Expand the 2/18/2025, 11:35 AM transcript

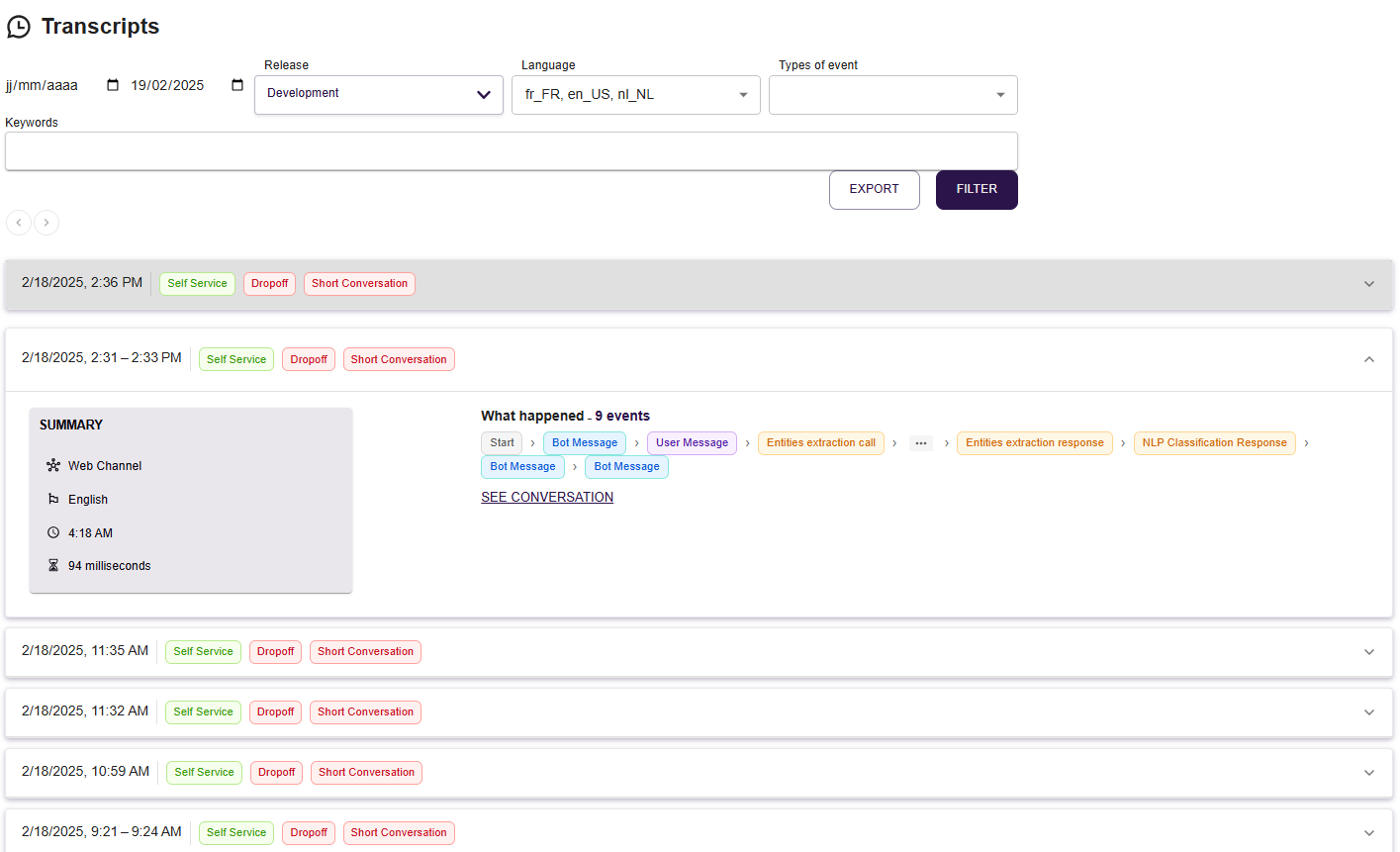pos(1369,652)
